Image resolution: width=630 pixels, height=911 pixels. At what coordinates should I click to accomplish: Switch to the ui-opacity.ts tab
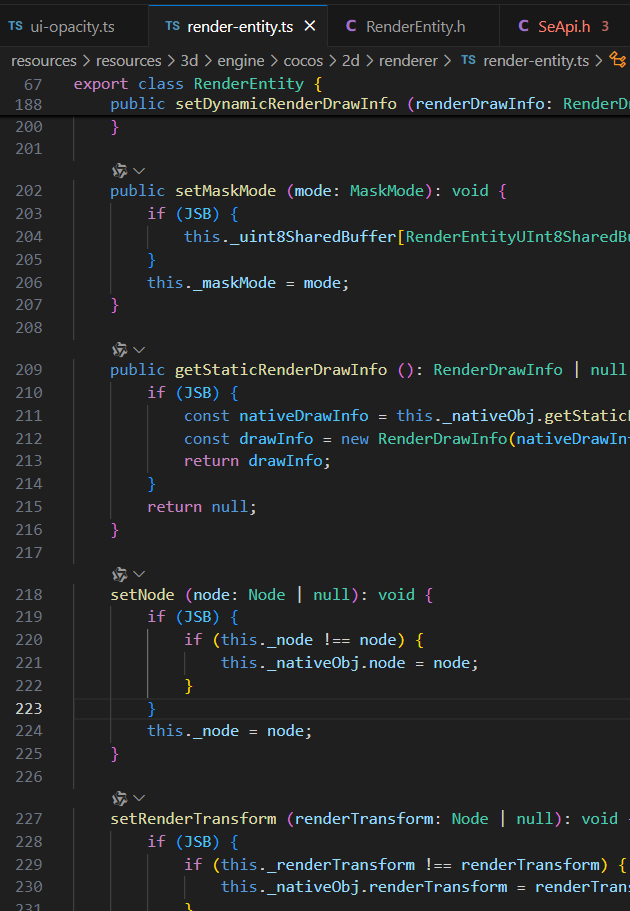(62, 27)
